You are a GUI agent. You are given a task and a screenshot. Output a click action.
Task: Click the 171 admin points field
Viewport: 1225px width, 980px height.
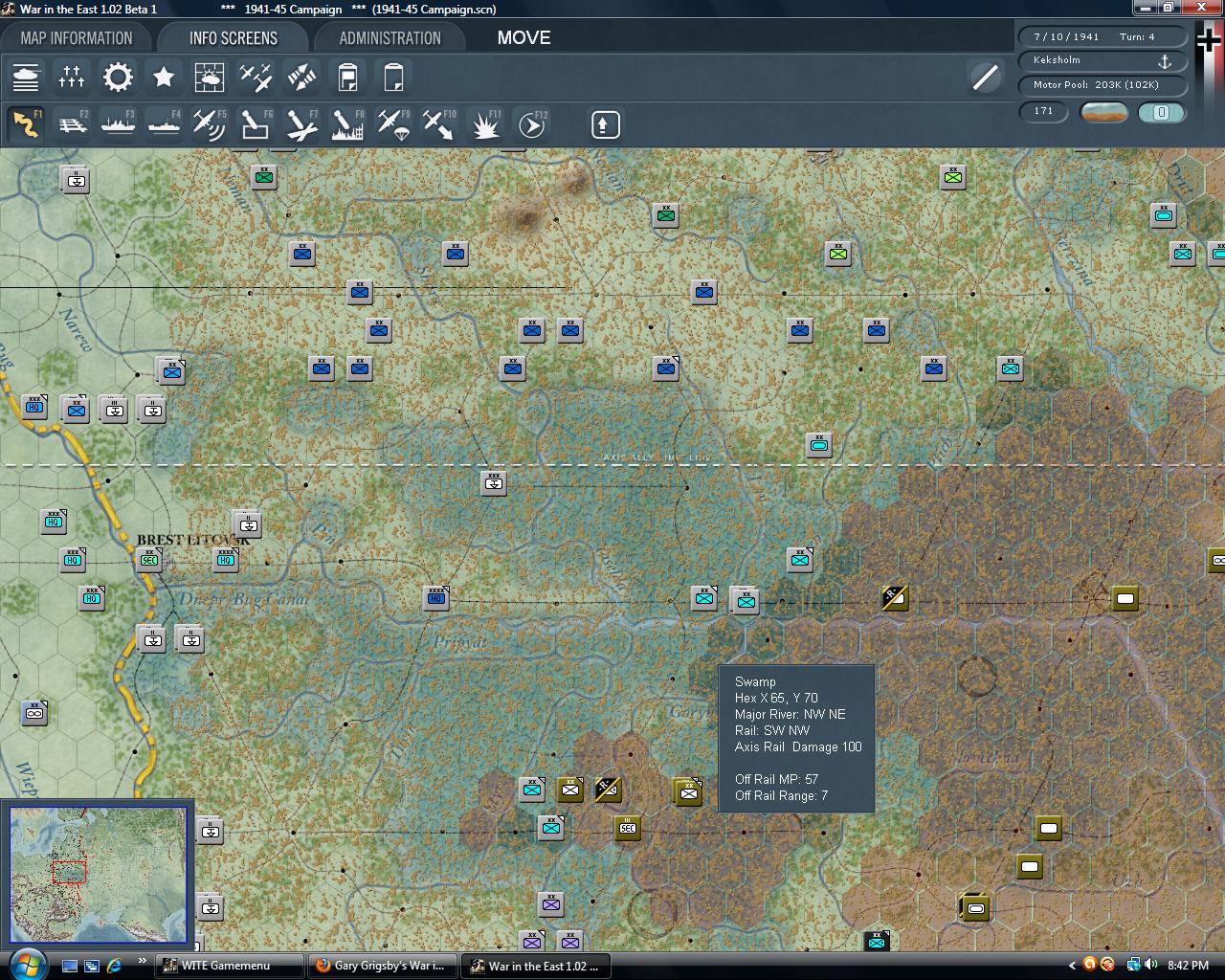(x=1043, y=111)
